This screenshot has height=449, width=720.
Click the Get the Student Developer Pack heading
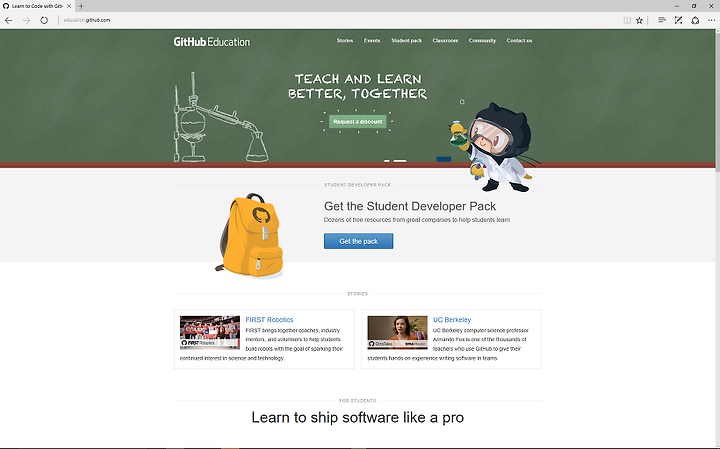click(410, 206)
